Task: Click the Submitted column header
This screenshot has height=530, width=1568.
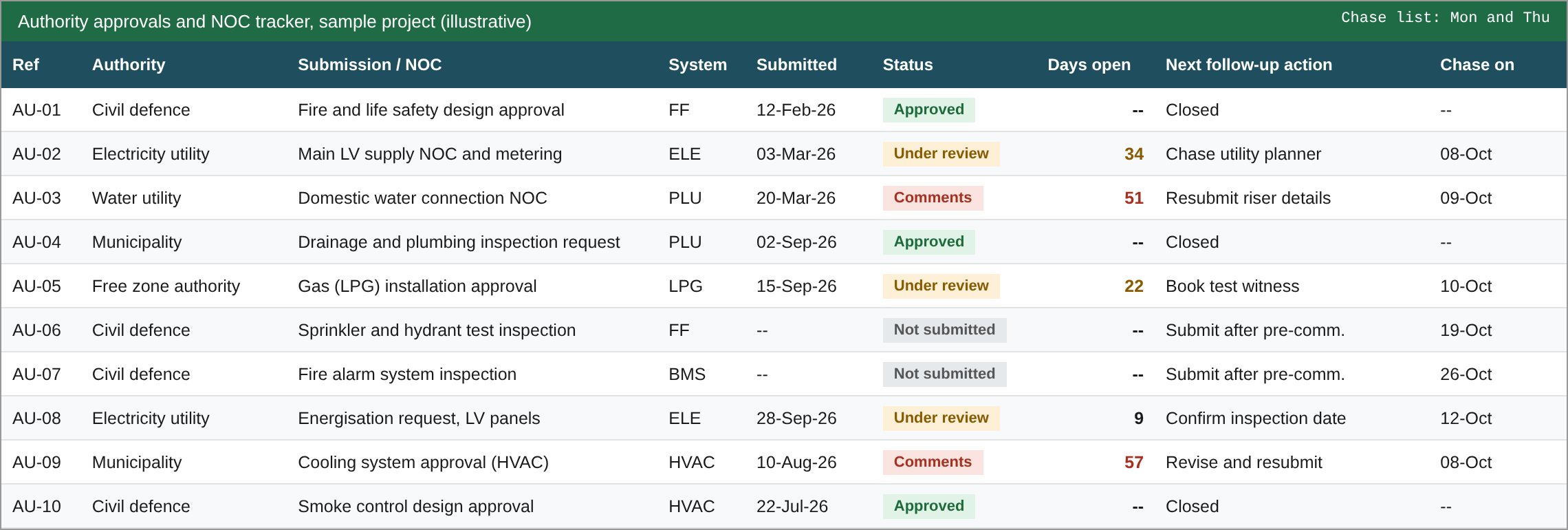Action: pyautogui.click(x=796, y=65)
